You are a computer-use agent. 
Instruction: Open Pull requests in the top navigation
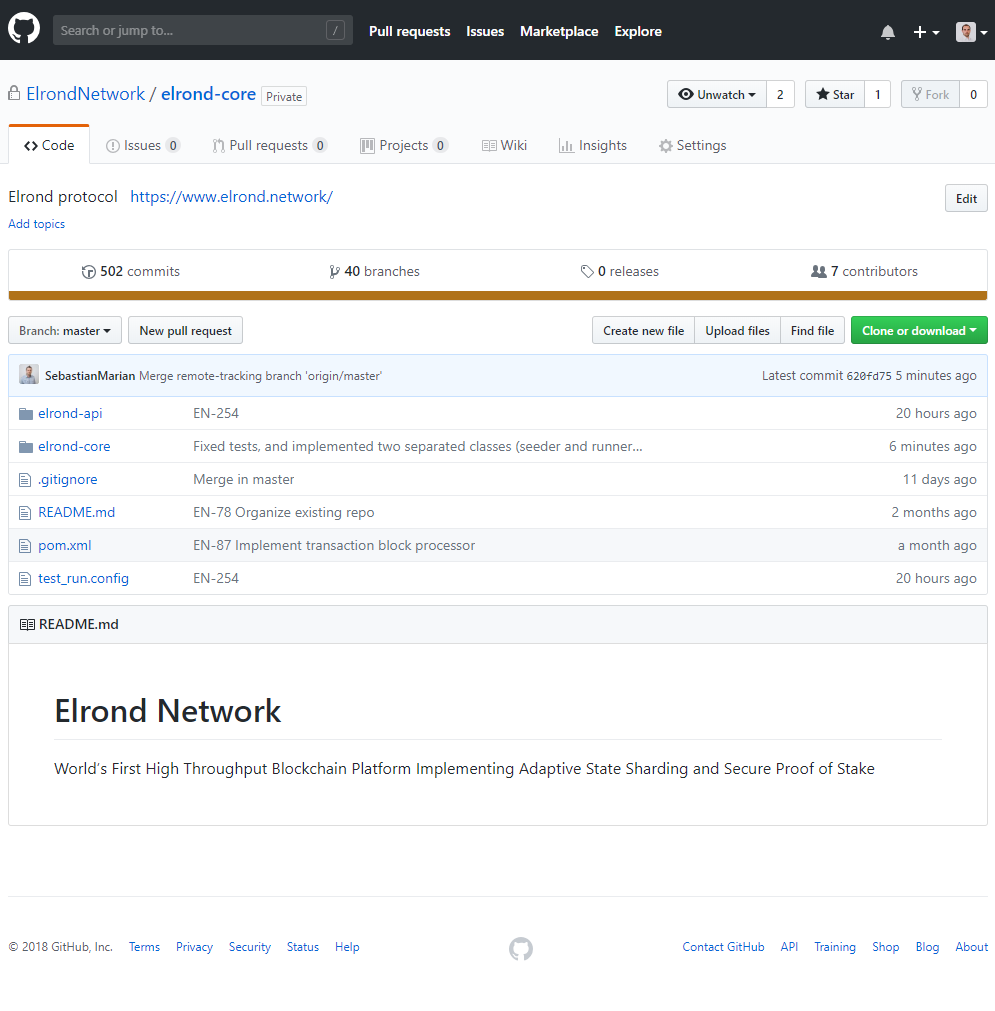409,31
